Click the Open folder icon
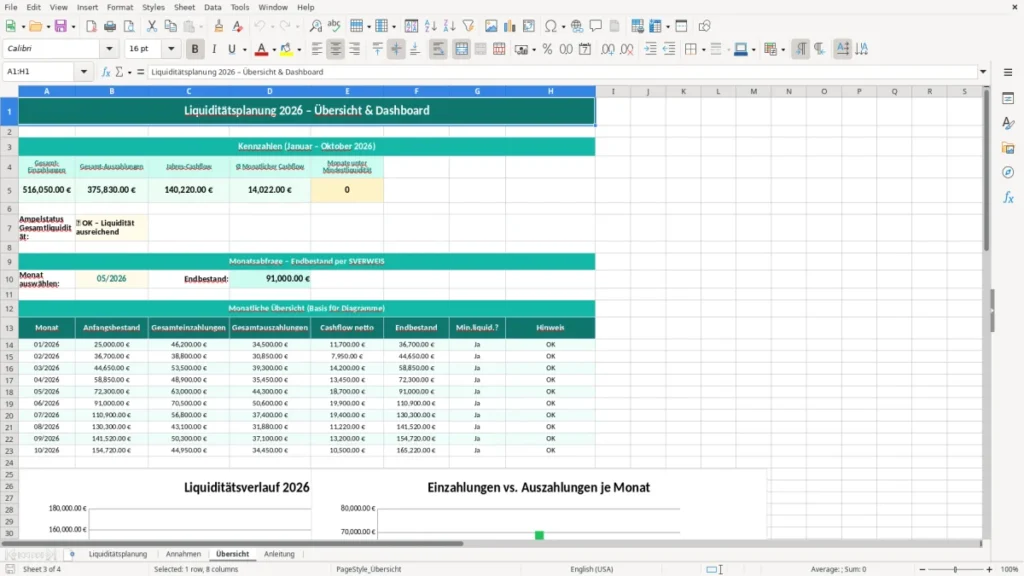1024x576 pixels. point(35,26)
